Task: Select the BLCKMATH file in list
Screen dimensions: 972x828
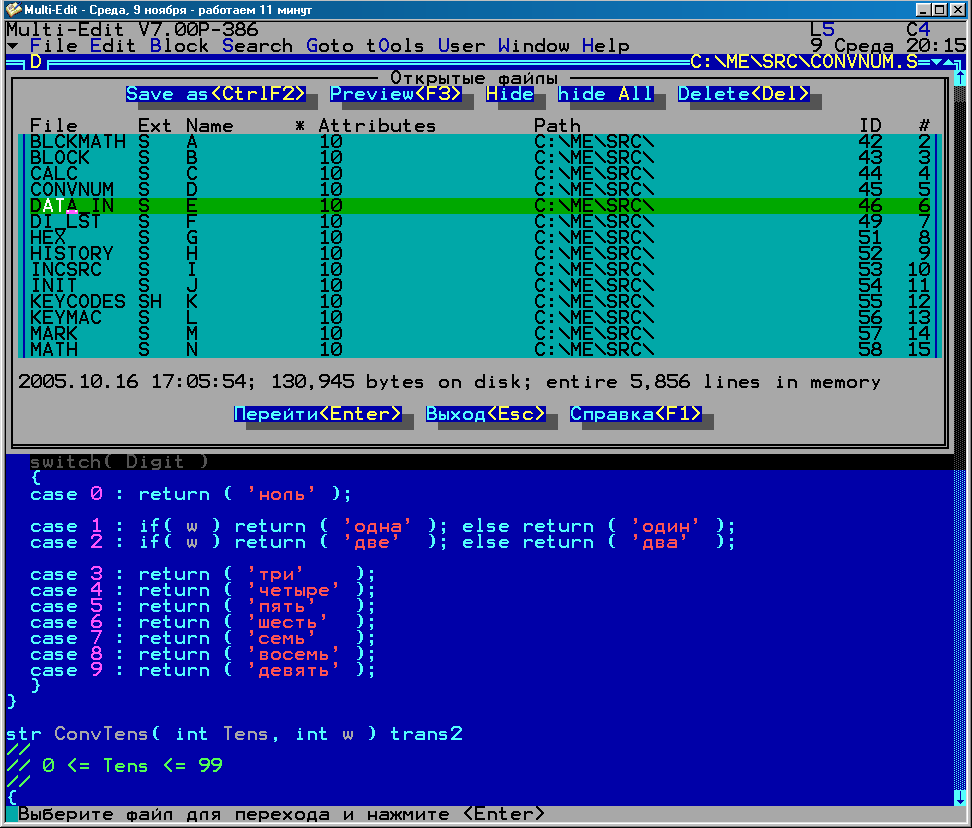Action: [x=72, y=142]
